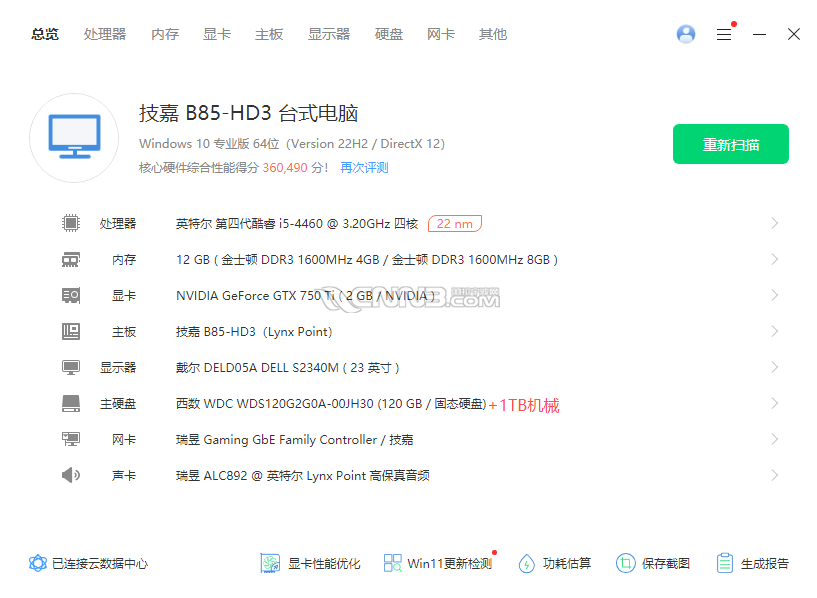The height and width of the screenshot is (598, 817).
Task: Click the 技嘉 B85-HD3 (Lynx Point) text
Action: 254,331
